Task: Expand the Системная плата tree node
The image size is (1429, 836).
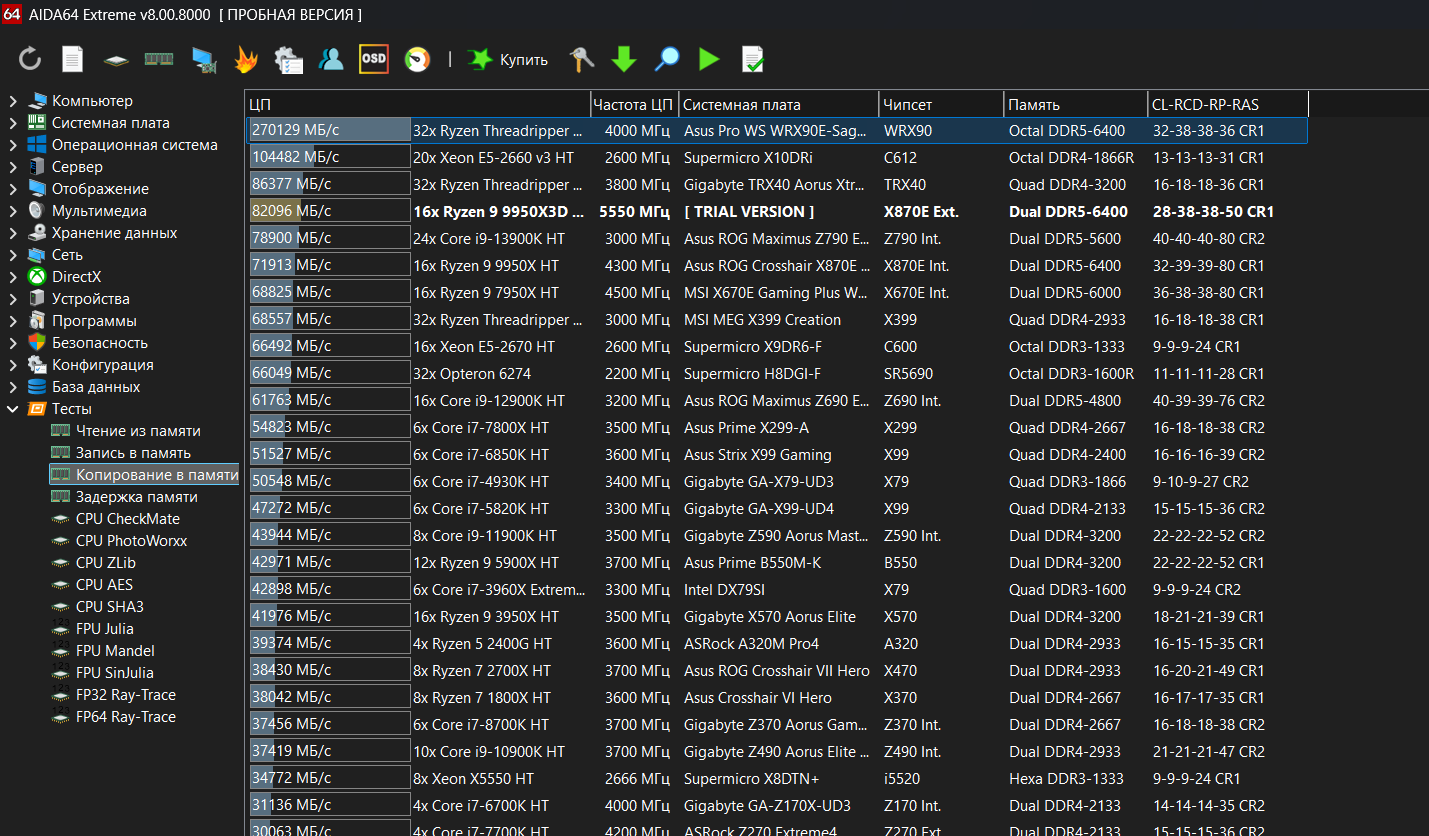Action: pyautogui.click(x=13, y=123)
